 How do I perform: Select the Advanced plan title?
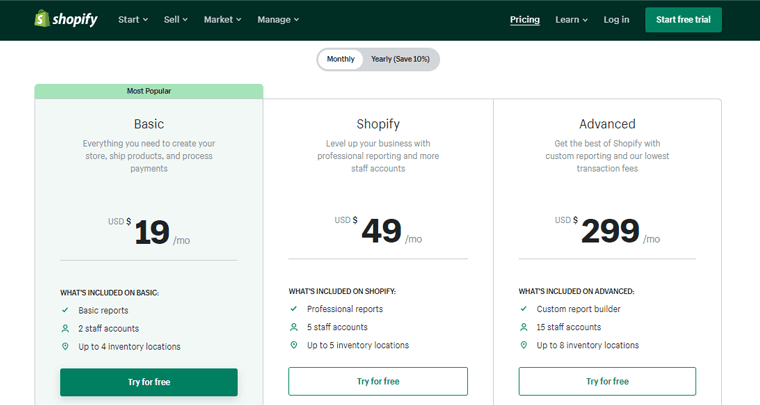[607, 124]
